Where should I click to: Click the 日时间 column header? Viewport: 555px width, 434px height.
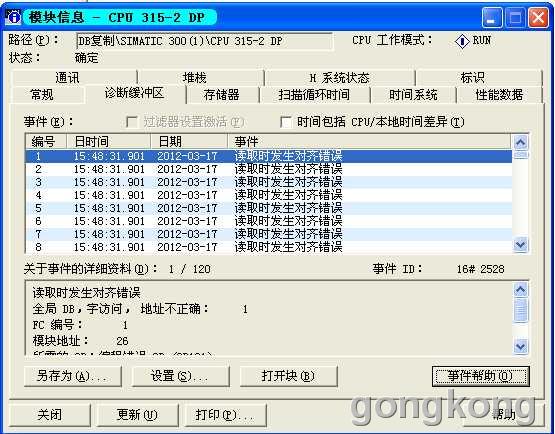coord(108,142)
